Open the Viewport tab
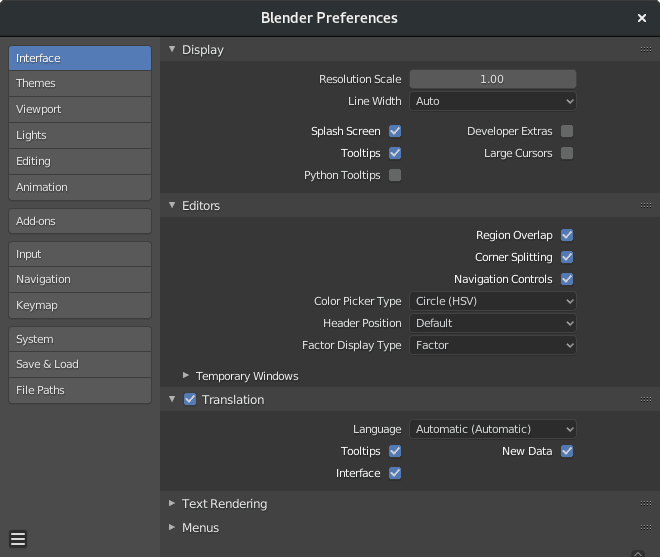The height and width of the screenshot is (557, 660). click(80, 109)
